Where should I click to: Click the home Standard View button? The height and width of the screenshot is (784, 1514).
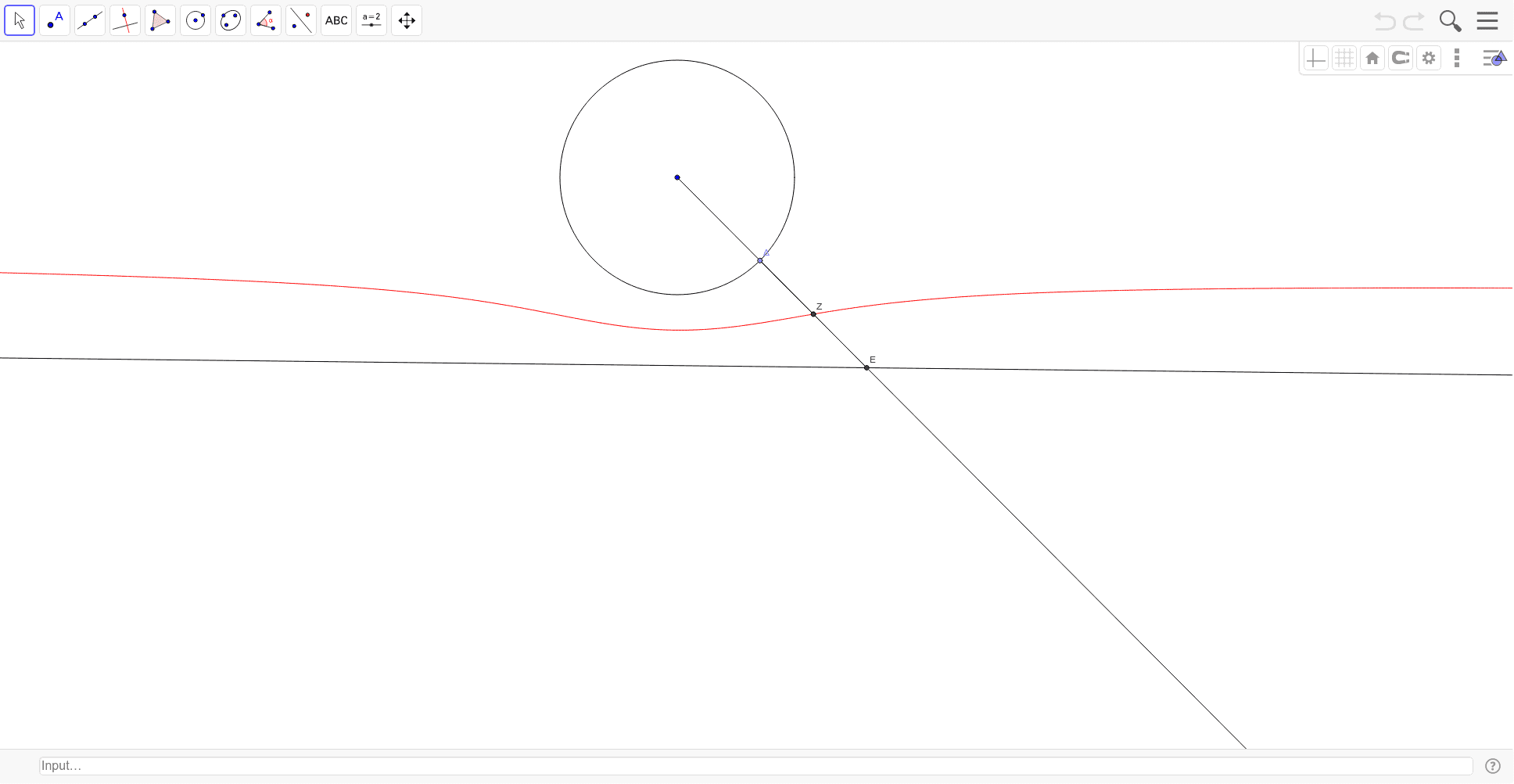[x=1372, y=58]
